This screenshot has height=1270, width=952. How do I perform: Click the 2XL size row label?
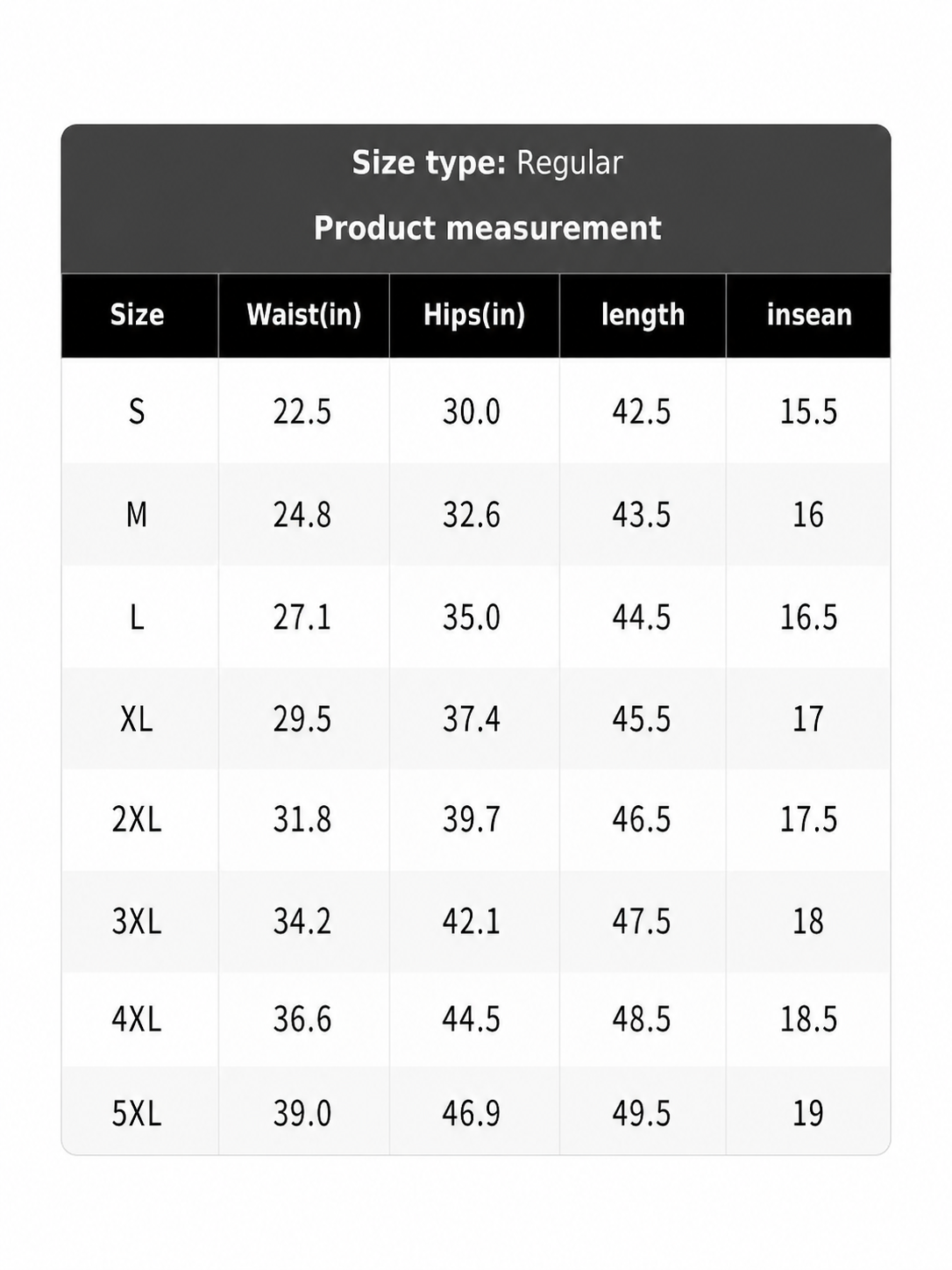coord(137,820)
